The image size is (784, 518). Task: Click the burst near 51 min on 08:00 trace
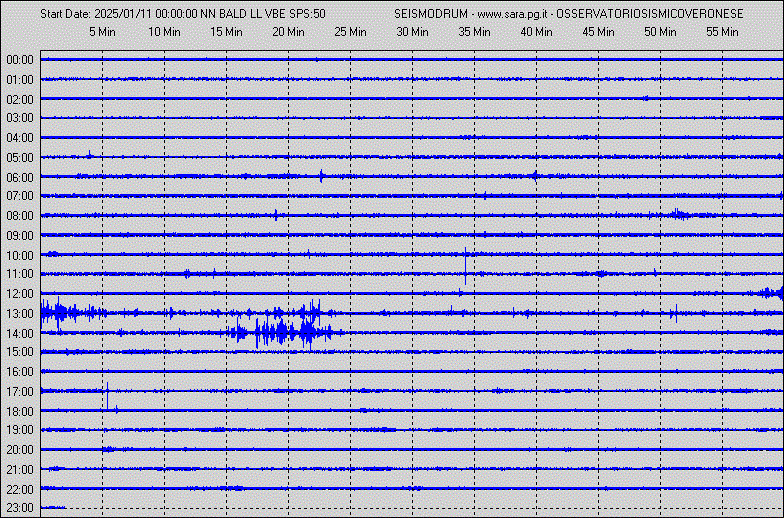click(x=680, y=215)
